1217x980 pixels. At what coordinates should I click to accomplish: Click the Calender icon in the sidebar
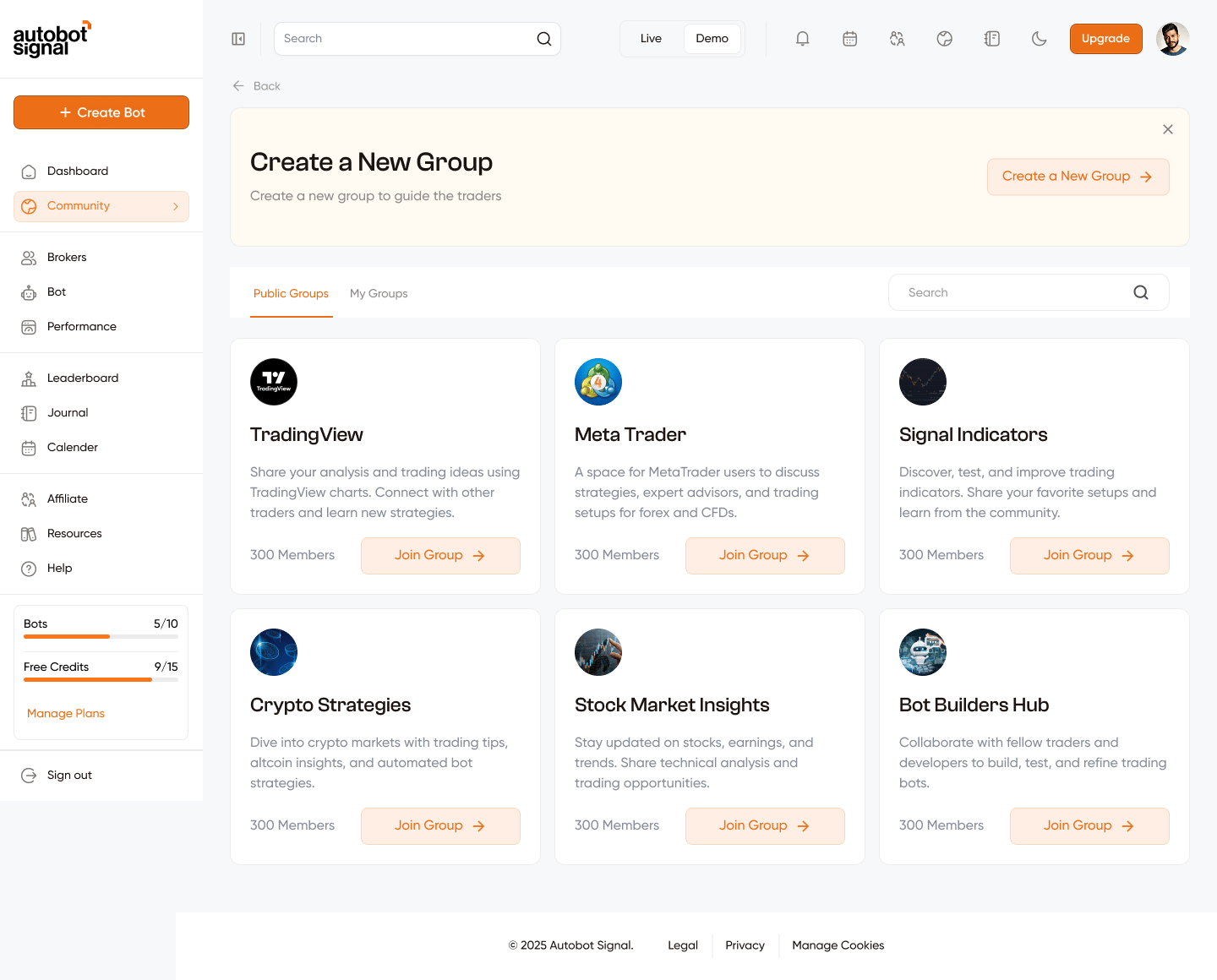(x=29, y=448)
